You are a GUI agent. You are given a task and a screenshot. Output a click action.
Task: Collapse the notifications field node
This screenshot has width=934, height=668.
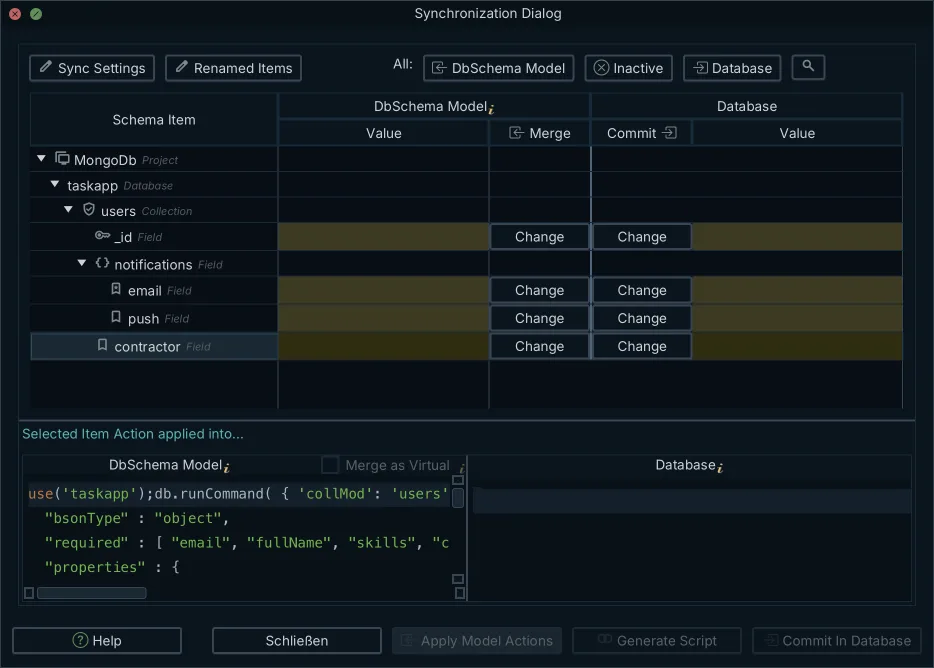click(82, 263)
